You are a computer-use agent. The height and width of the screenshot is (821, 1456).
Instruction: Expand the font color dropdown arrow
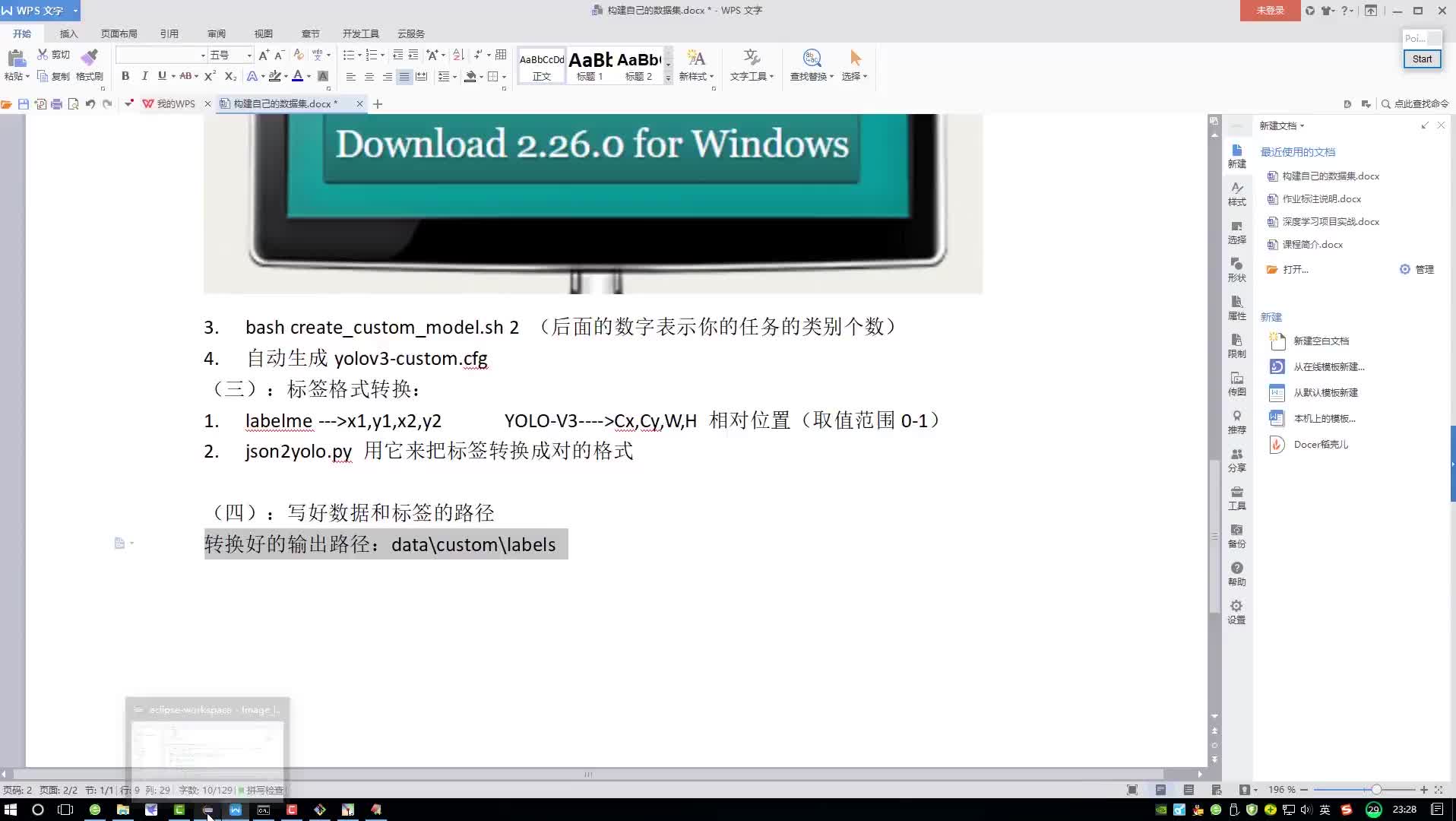tap(309, 77)
